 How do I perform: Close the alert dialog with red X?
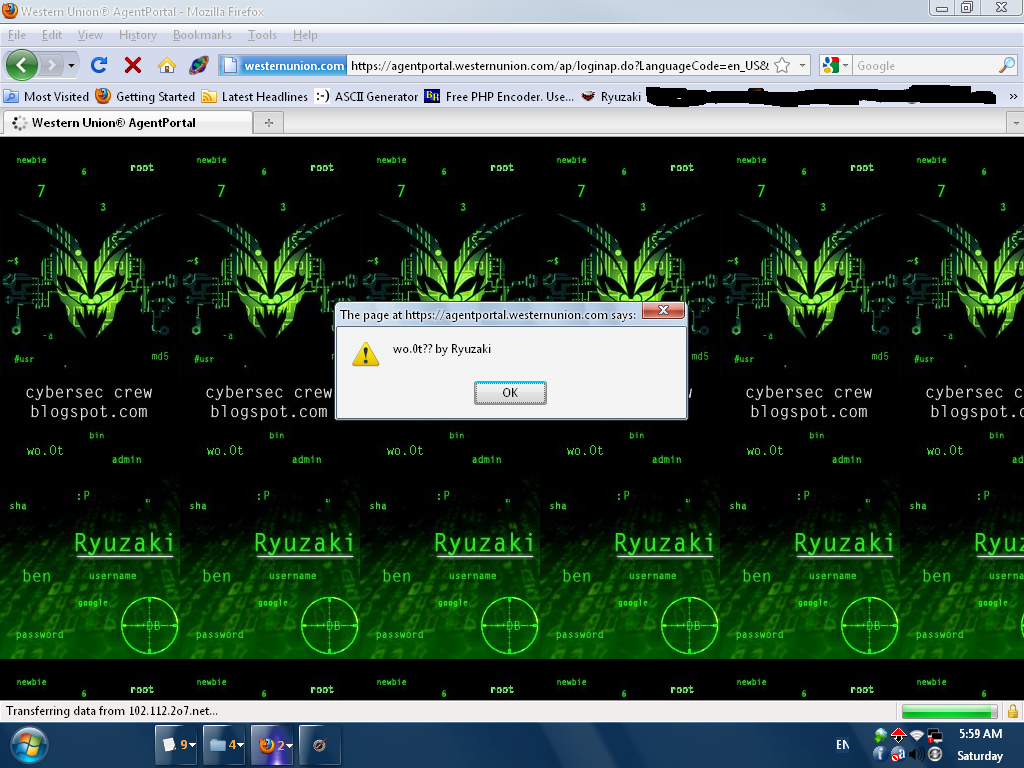663,310
